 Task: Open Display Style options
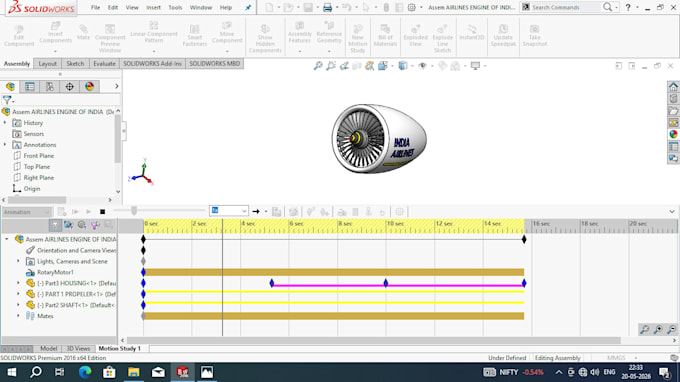(403, 65)
